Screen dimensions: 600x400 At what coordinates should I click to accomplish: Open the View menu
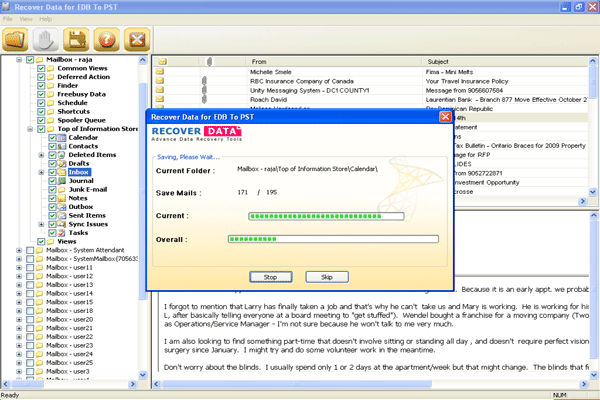pyautogui.click(x=26, y=18)
